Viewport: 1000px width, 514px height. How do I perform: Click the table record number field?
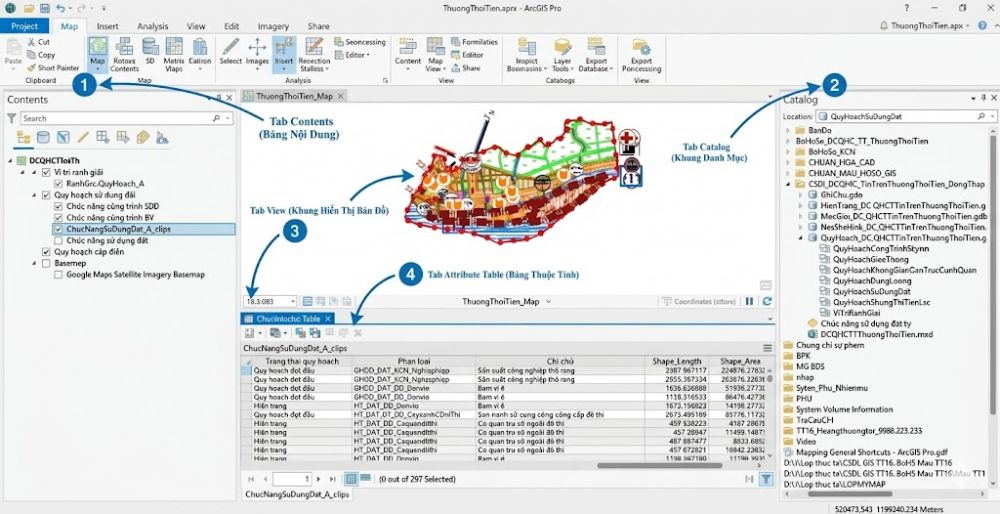[x=292, y=479]
